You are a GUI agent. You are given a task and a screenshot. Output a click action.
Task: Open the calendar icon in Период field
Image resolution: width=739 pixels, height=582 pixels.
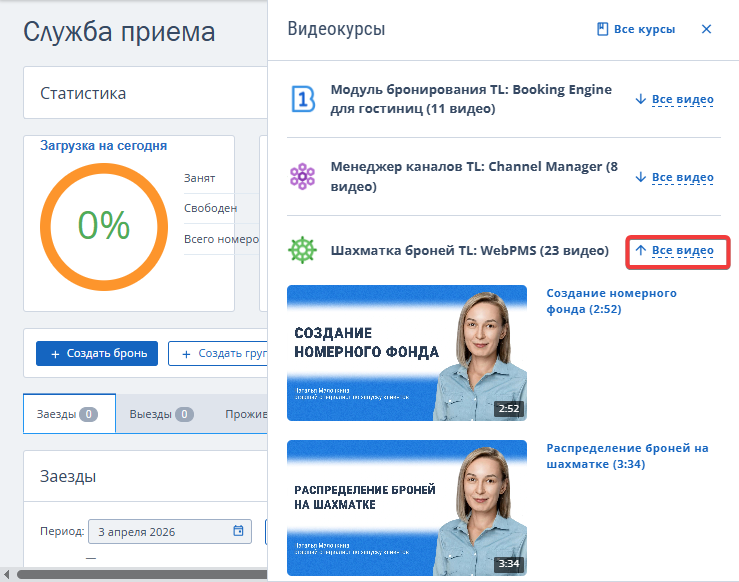point(238,531)
